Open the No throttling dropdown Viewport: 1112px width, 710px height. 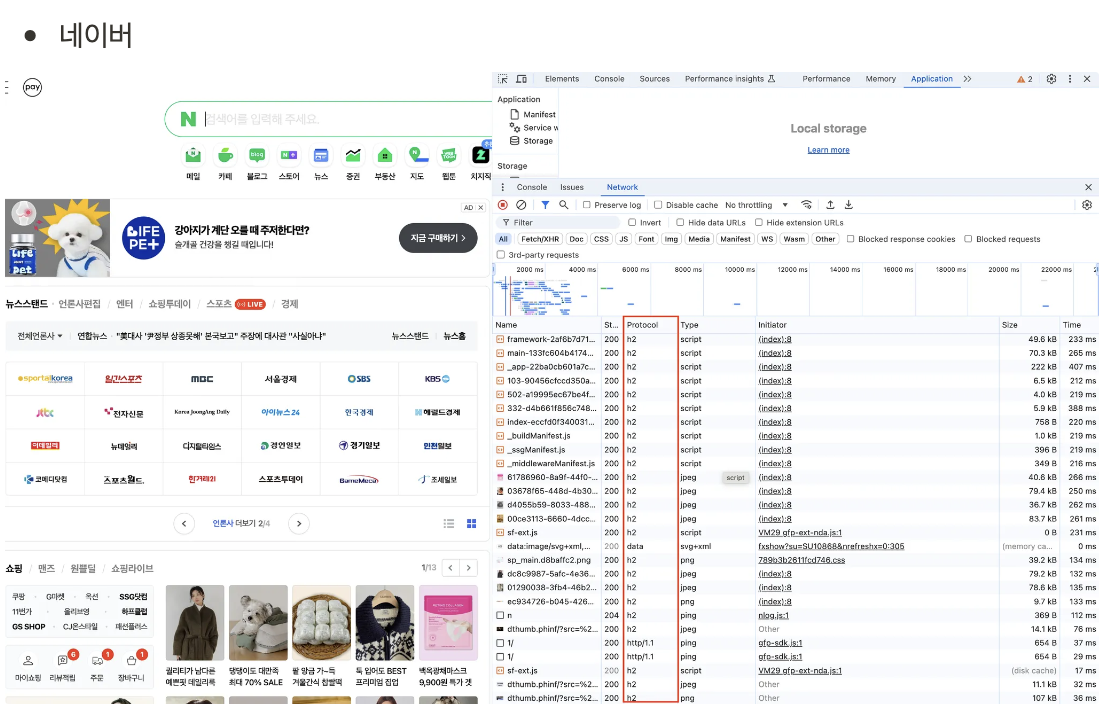756,205
